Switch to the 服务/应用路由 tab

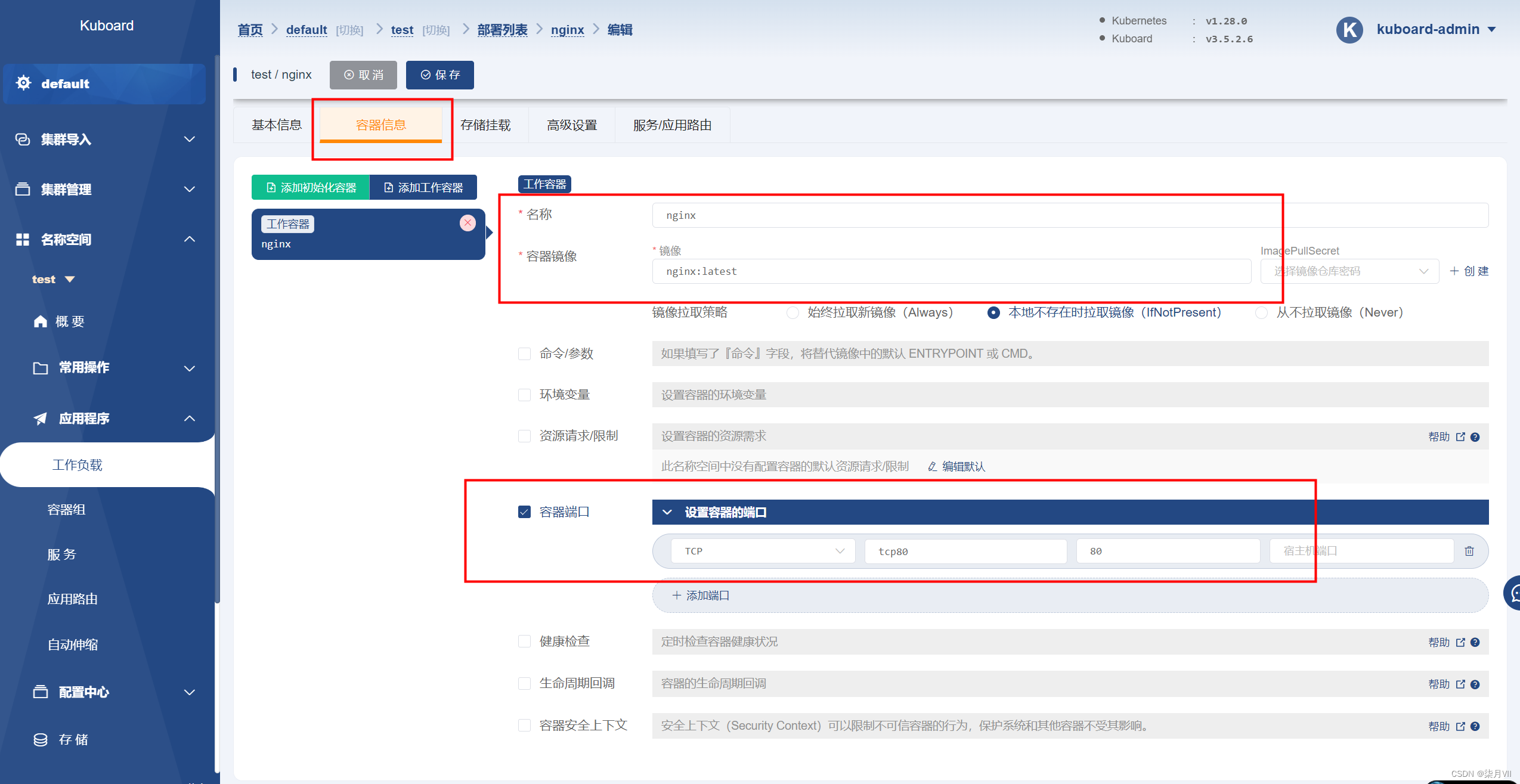coord(672,125)
